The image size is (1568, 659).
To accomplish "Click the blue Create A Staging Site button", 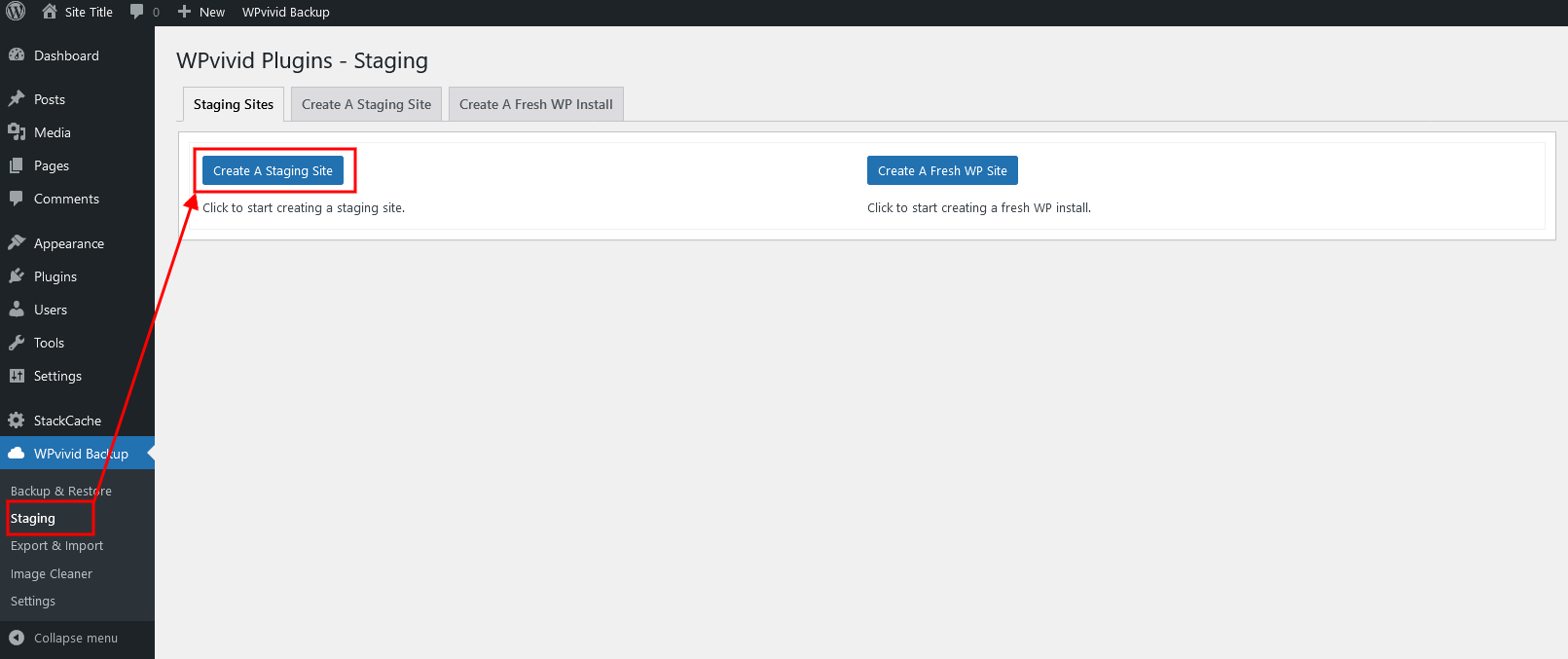I will pyautogui.click(x=273, y=170).
